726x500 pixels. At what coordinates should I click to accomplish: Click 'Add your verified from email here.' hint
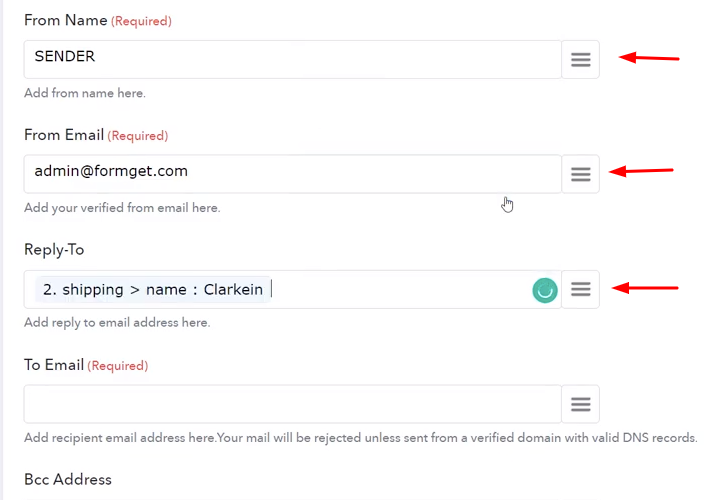(x=122, y=208)
